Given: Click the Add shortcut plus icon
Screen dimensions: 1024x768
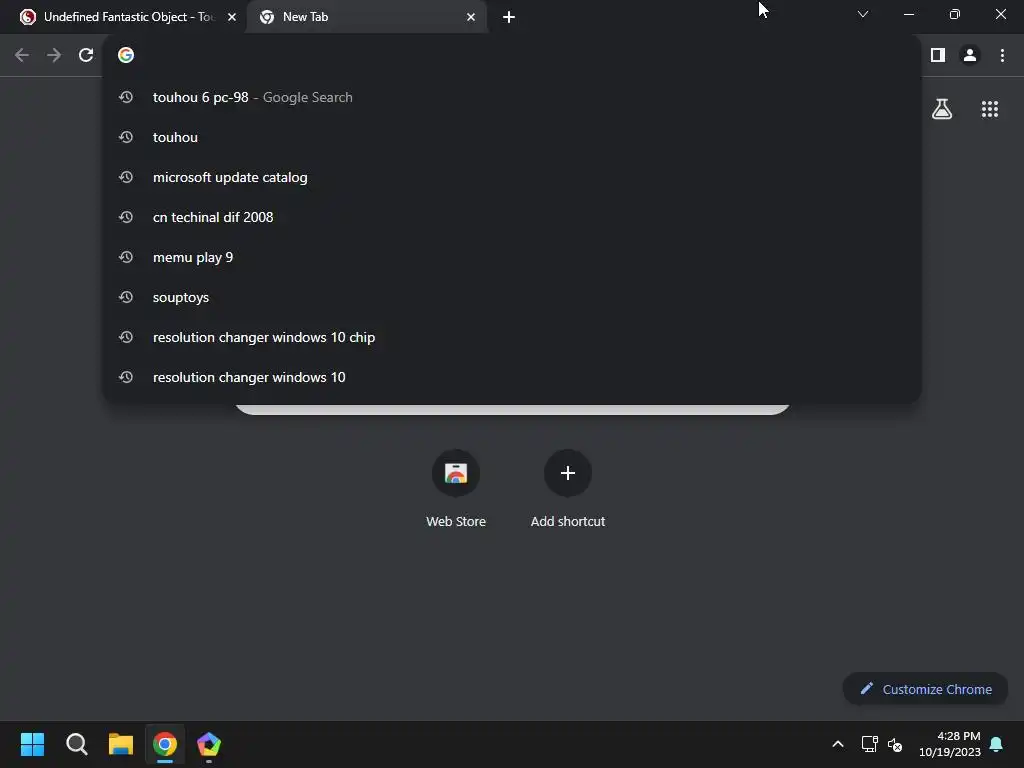Looking at the screenshot, I should tap(568, 473).
